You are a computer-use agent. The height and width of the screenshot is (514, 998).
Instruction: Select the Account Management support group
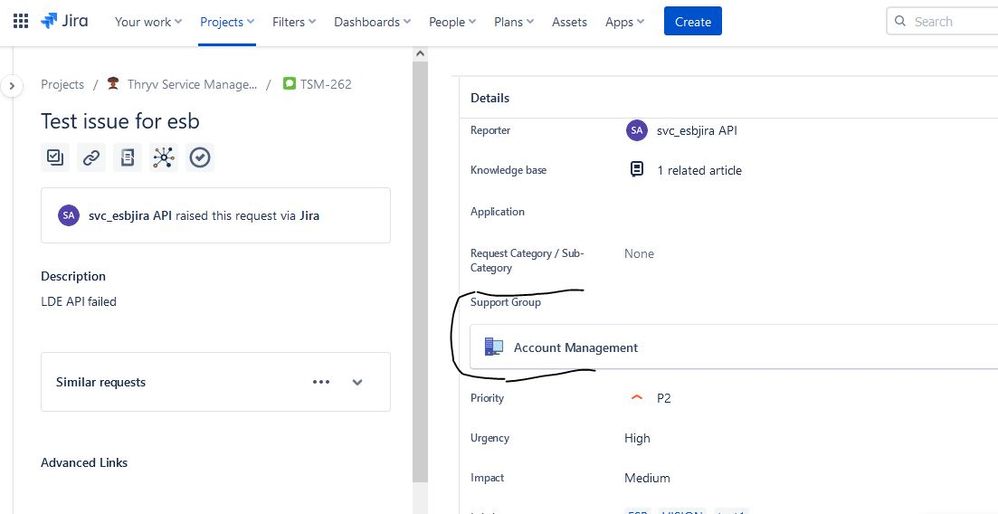734,347
